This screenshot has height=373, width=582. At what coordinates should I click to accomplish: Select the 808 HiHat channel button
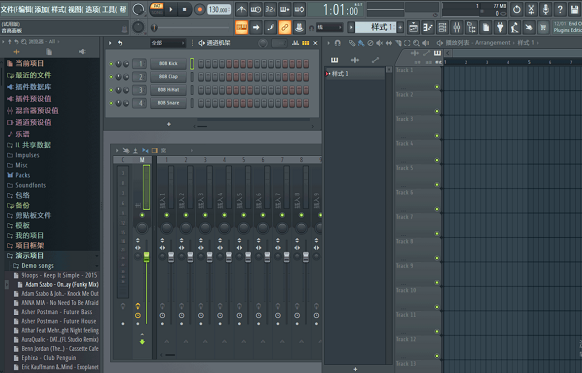coord(168,89)
